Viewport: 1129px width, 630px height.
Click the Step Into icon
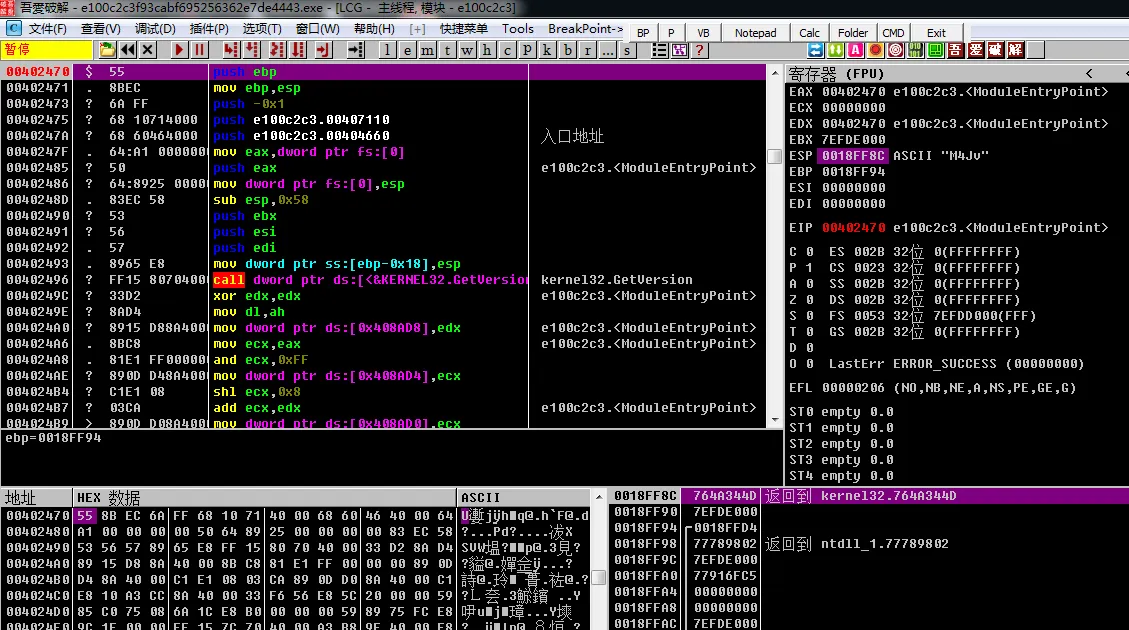[x=231, y=49]
